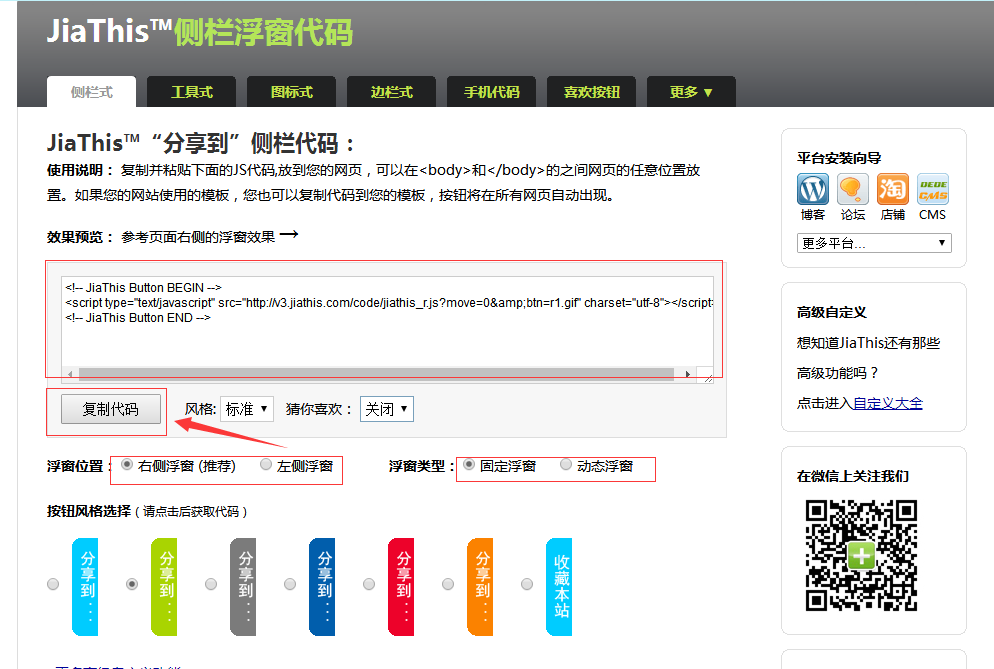Select radio button beside cyan 分享到 style
The image size is (994, 669).
tap(53, 584)
